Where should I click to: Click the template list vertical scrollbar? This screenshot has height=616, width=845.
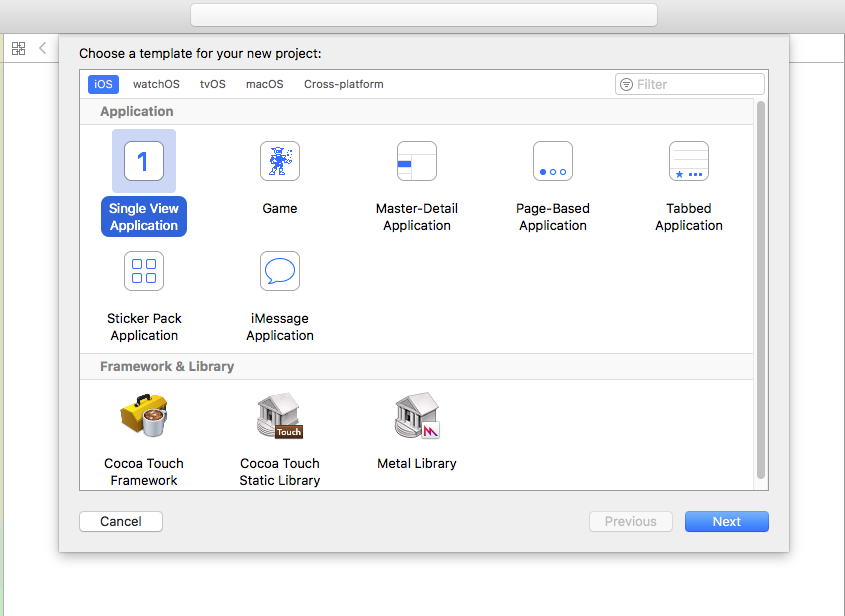760,290
